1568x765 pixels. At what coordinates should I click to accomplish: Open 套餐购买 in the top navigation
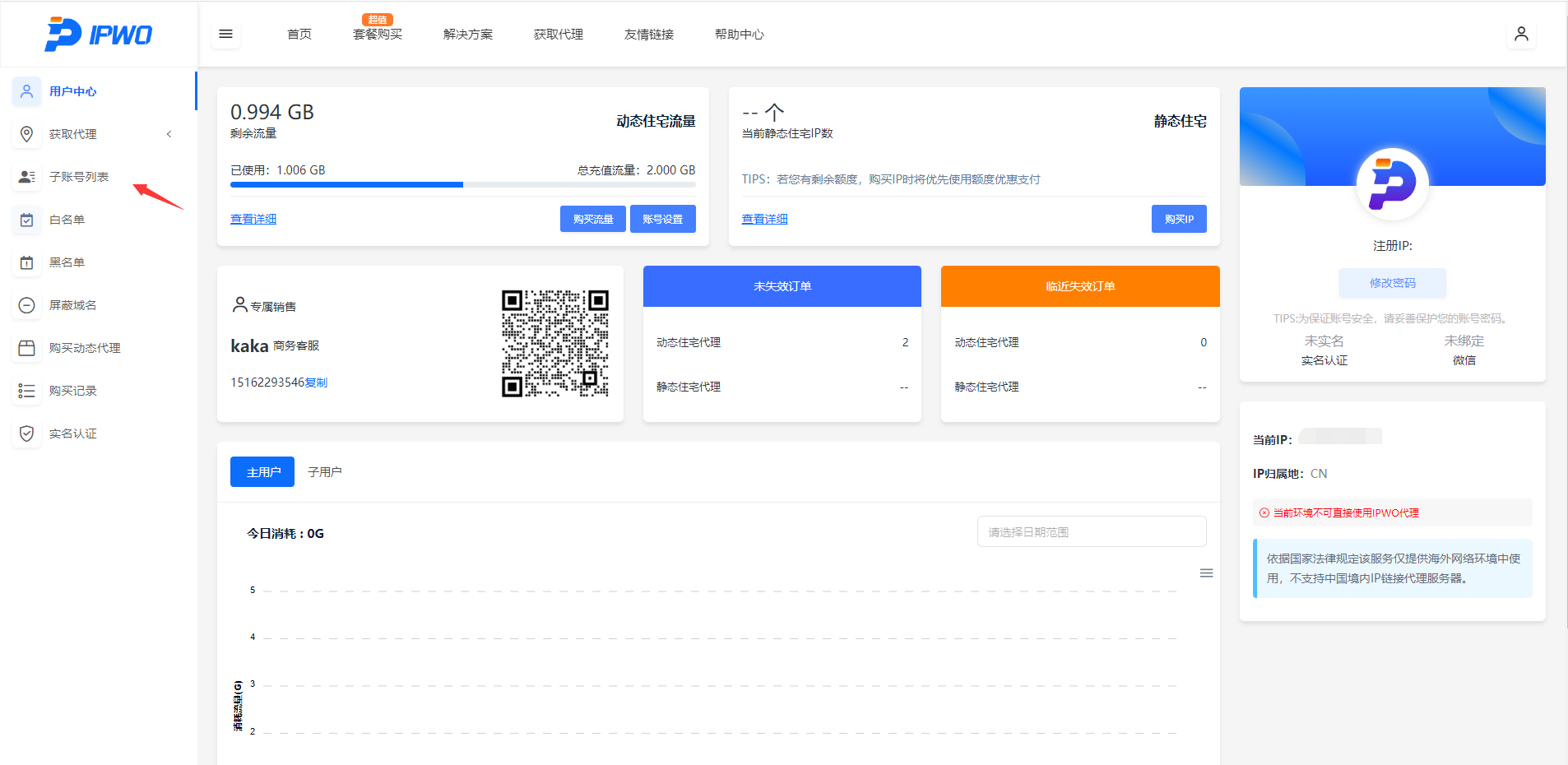378,35
